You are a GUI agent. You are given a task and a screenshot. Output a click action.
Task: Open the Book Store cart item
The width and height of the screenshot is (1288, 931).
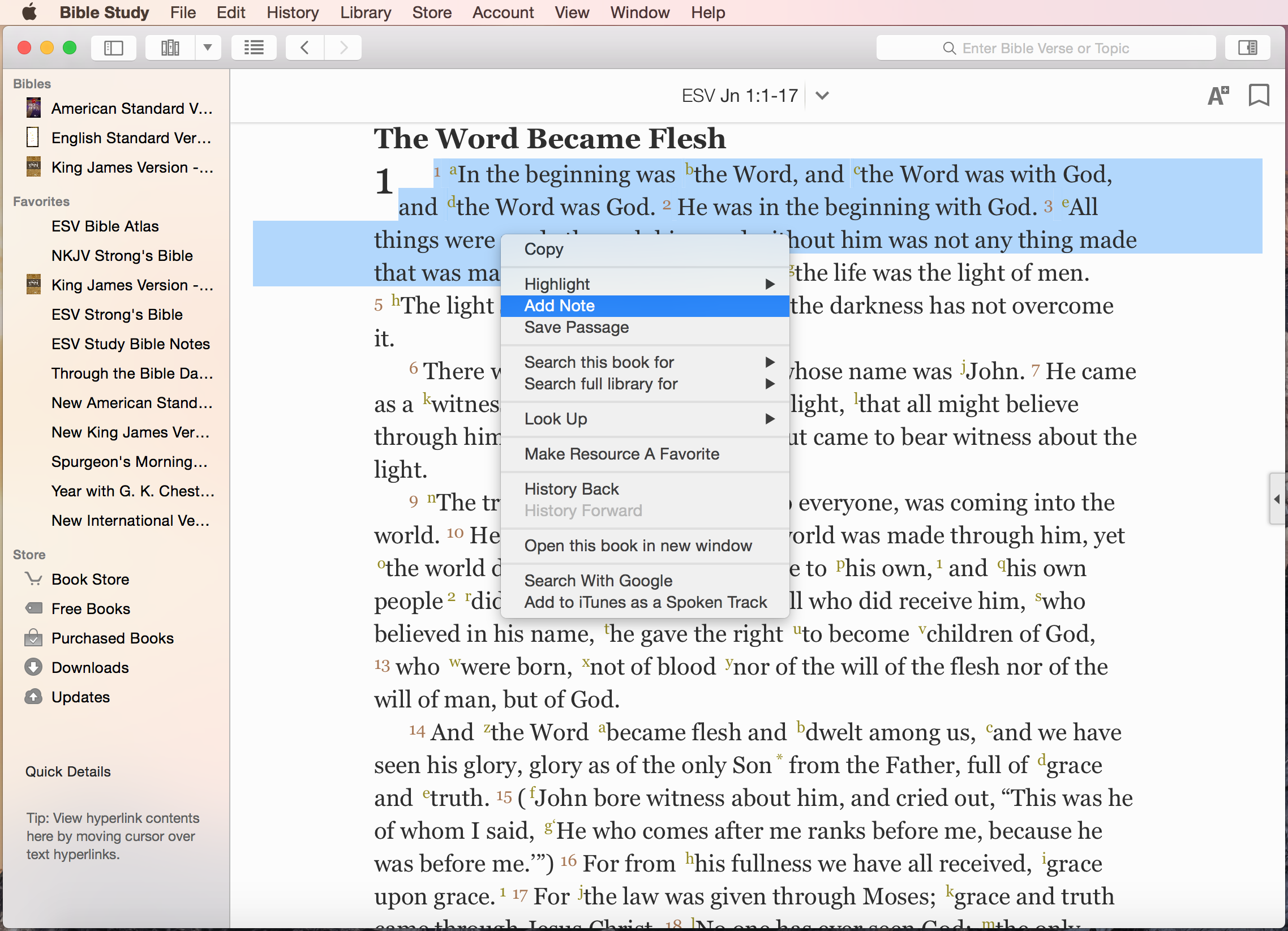[x=90, y=580]
